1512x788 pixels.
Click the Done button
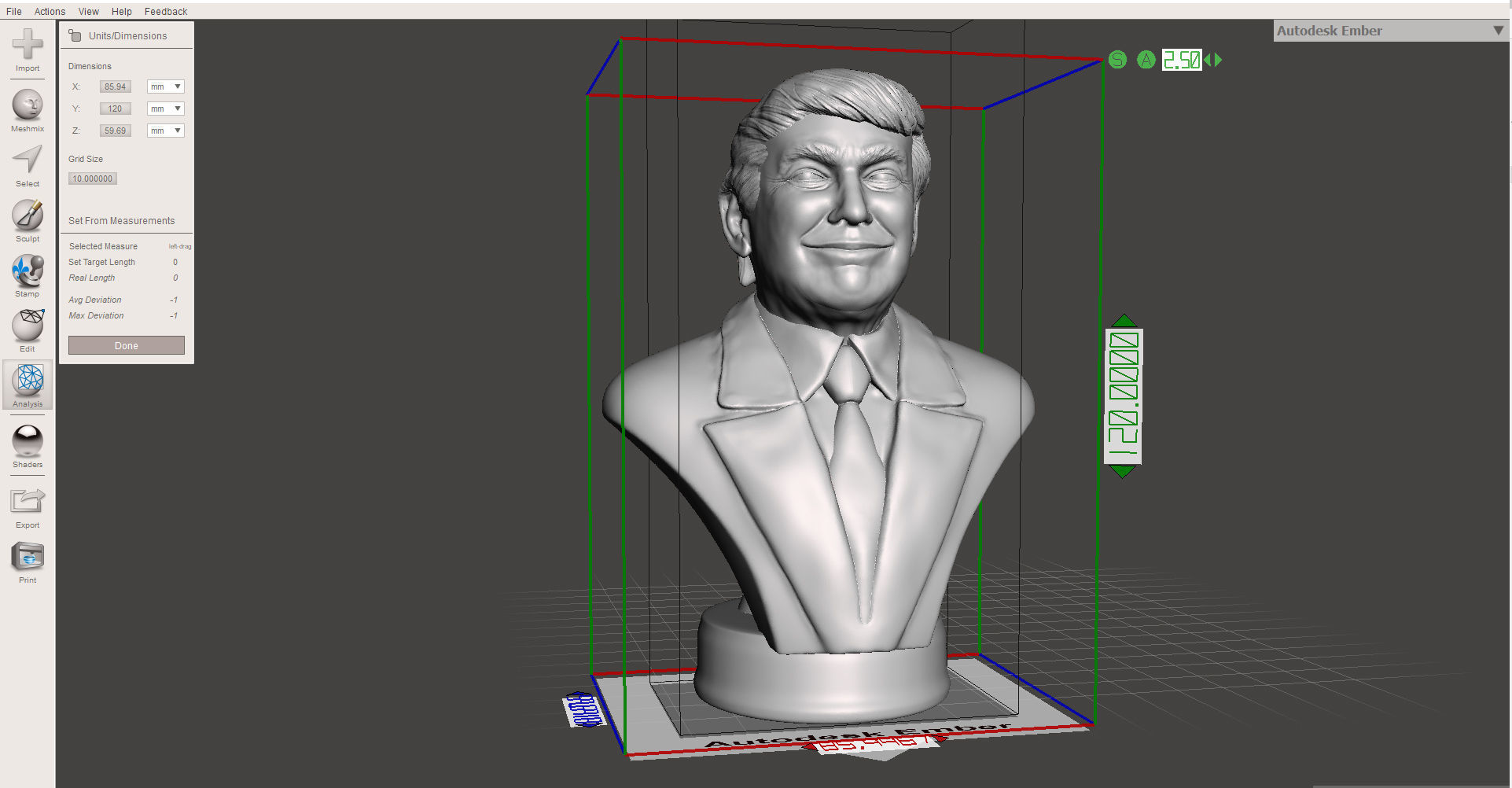click(x=126, y=344)
